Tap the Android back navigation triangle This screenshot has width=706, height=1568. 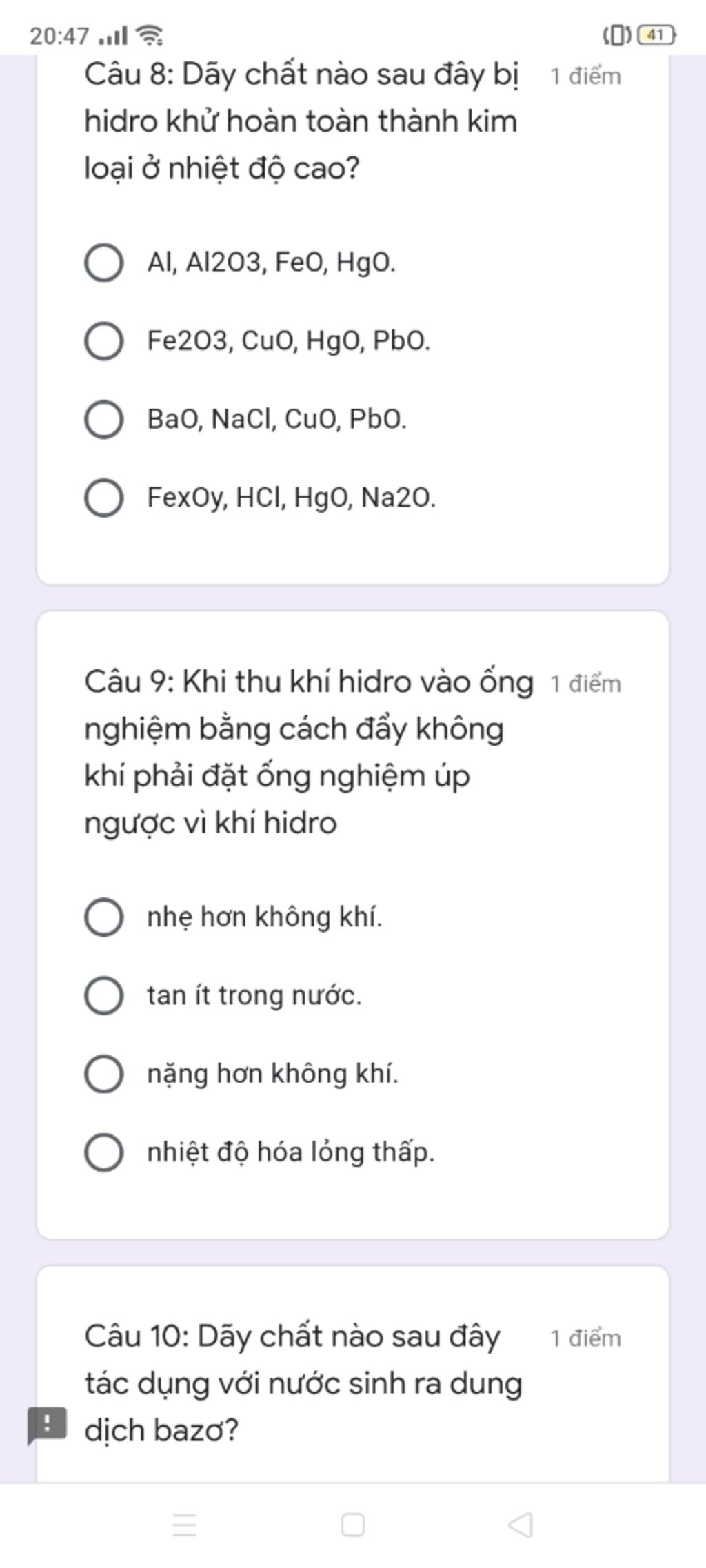[x=521, y=1525]
